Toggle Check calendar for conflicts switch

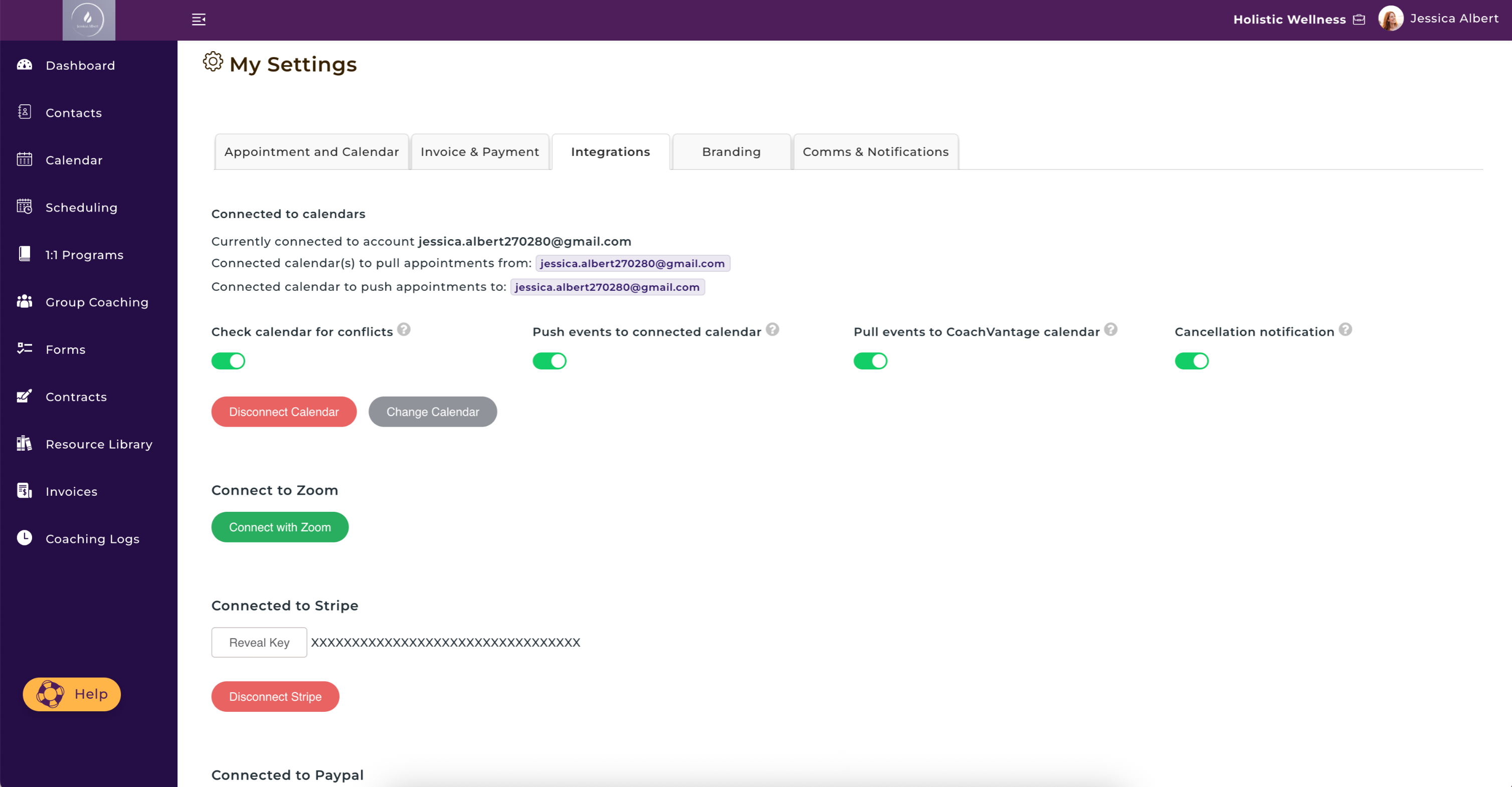pyautogui.click(x=228, y=361)
